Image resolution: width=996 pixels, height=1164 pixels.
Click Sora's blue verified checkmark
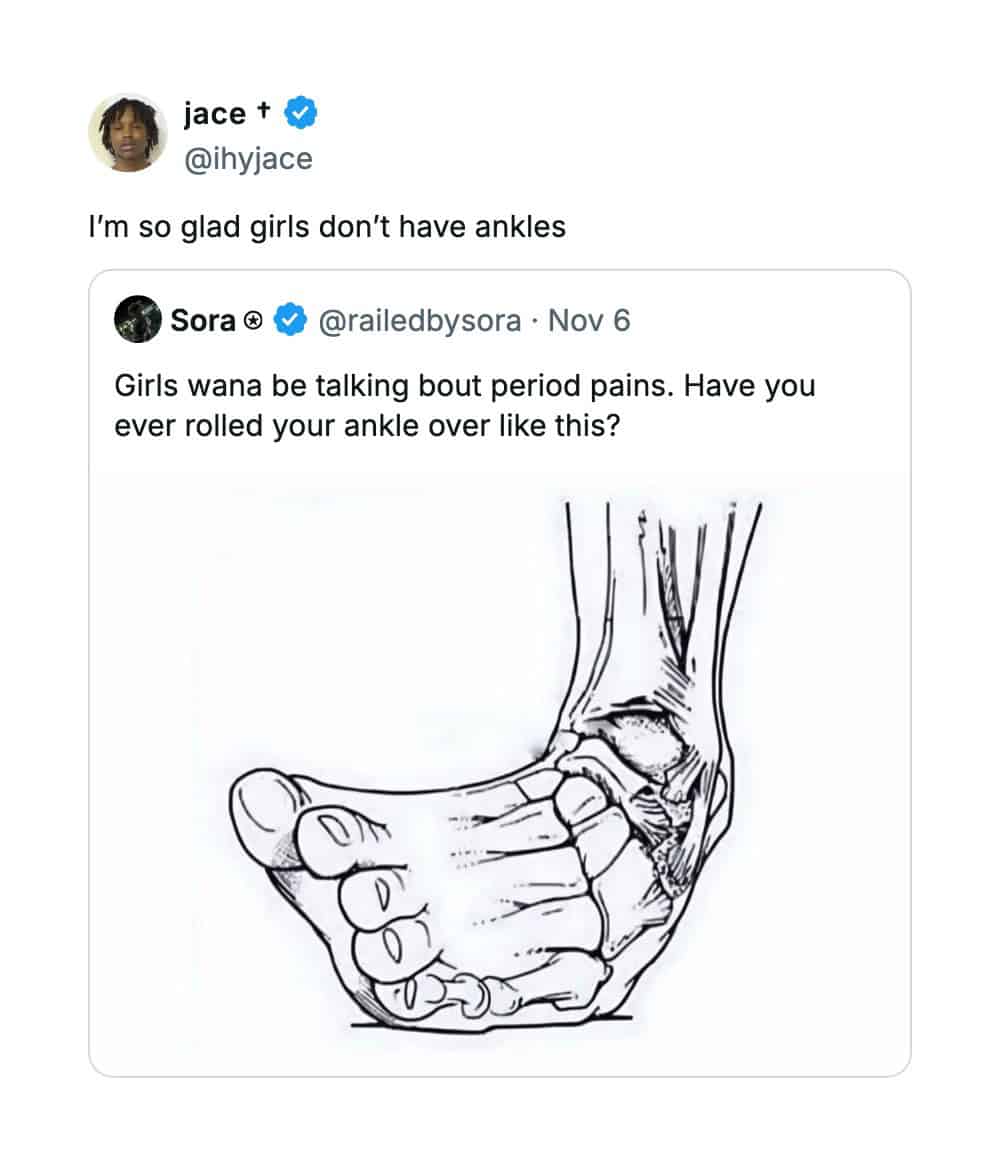point(290,320)
